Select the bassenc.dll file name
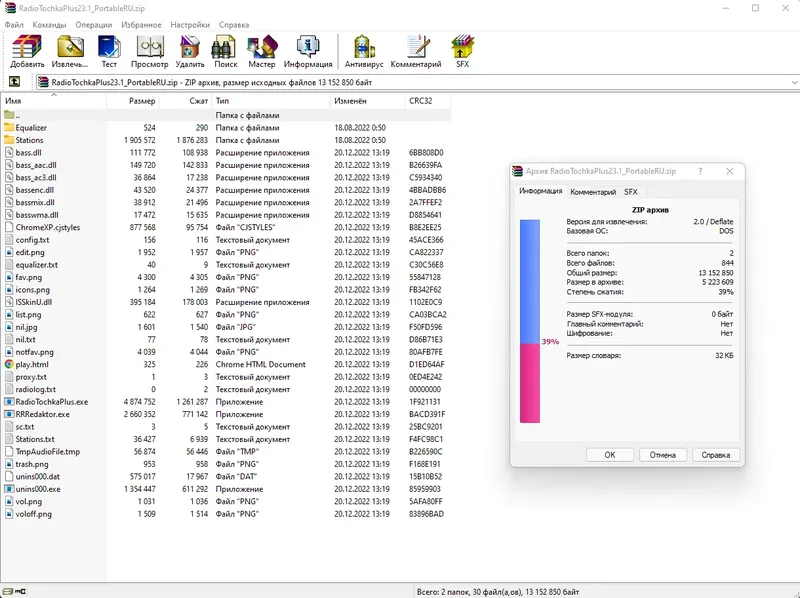 (35, 190)
